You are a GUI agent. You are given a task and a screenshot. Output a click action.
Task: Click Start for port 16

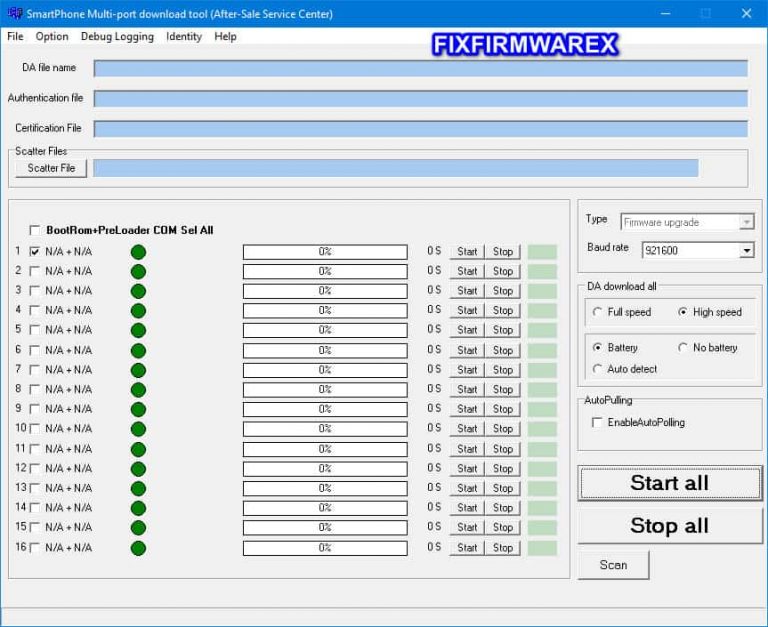point(467,548)
